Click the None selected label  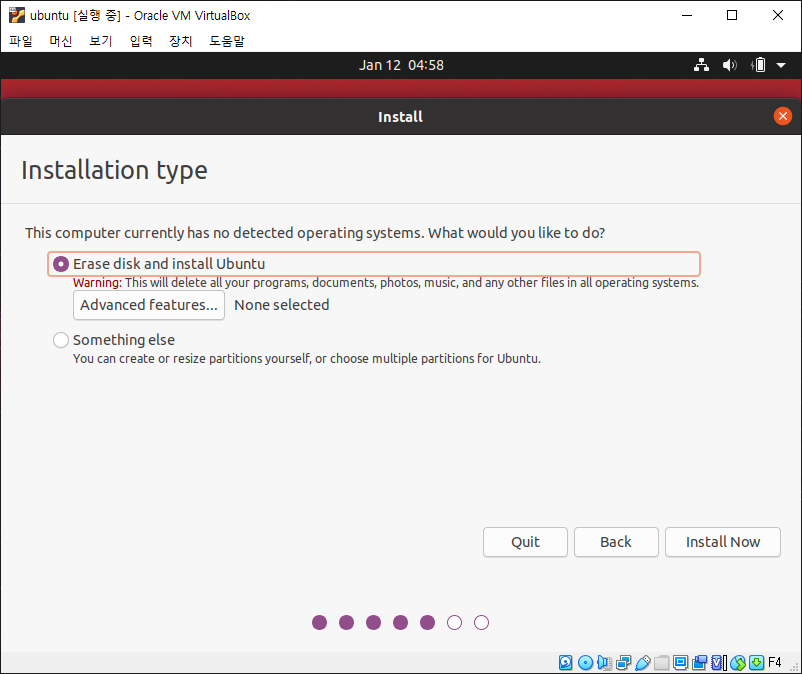click(282, 305)
